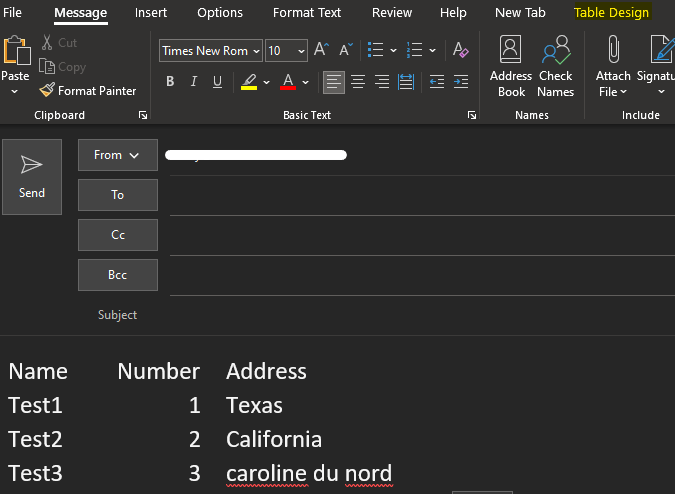Expand bullet list style dropdown
The height and width of the screenshot is (494, 675).
point(393,50)
